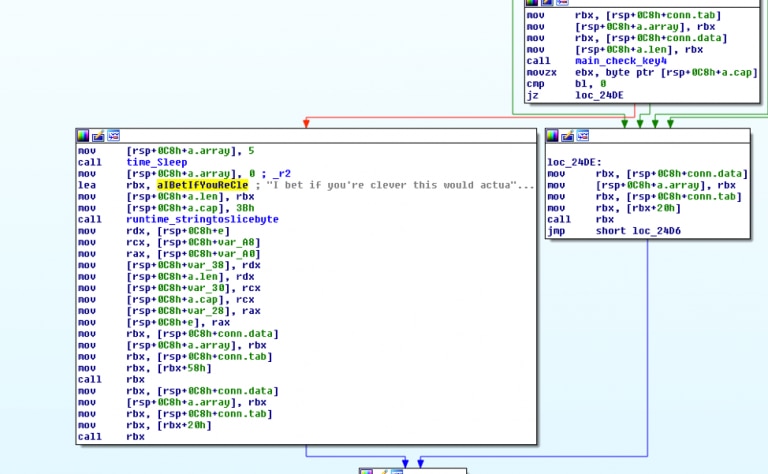The height and width of the screenshot is (474, 768).
Task: Click the cmp bl, 0 instruction
Action: (566, 84)
